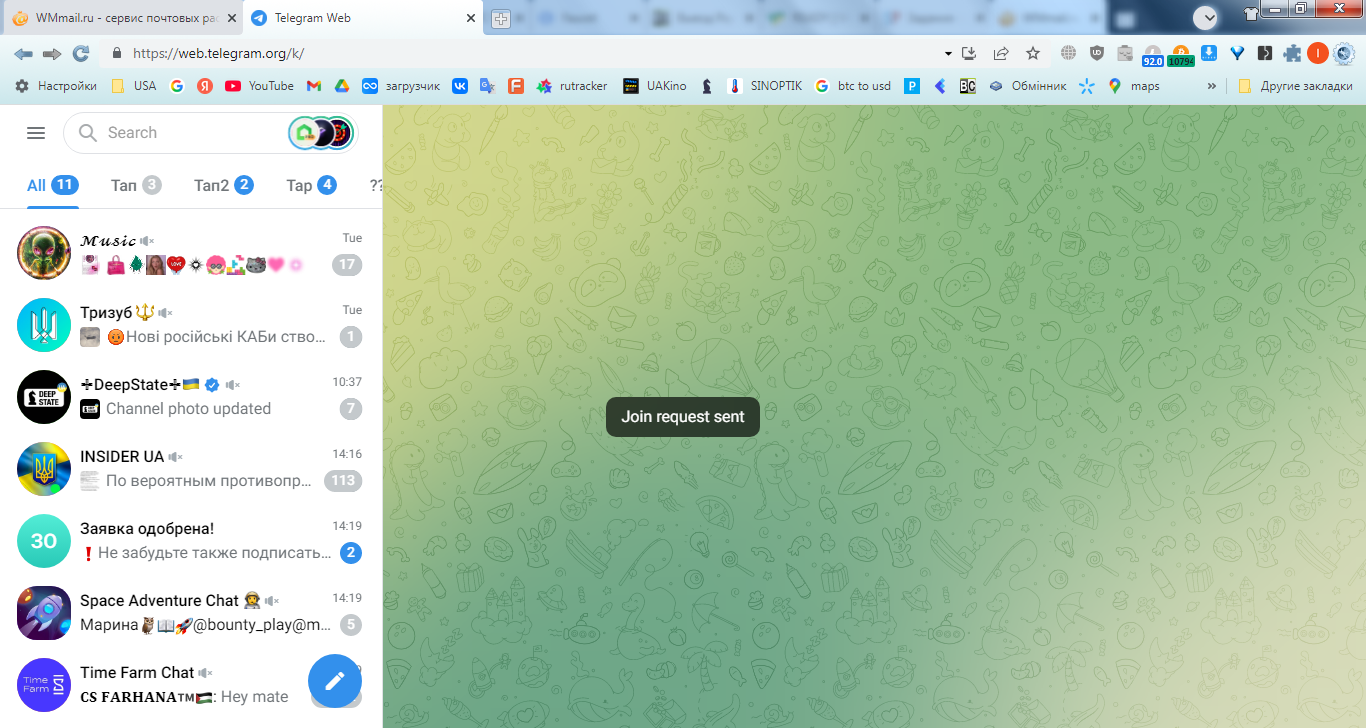The image size is (1366, 728).
Task: Click the address bar URL
Action: (218, 54)
